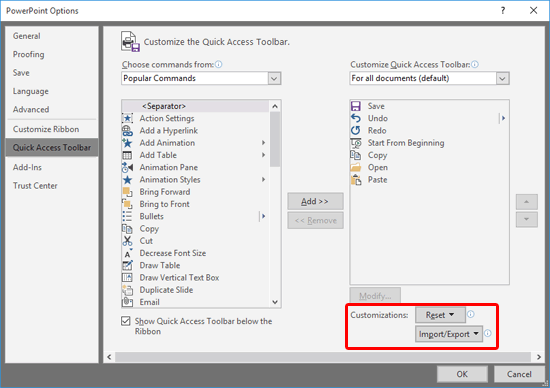Click horizontal scrollbar left arrow
This screenshot has width=550, height=388.
pos(109,357)
